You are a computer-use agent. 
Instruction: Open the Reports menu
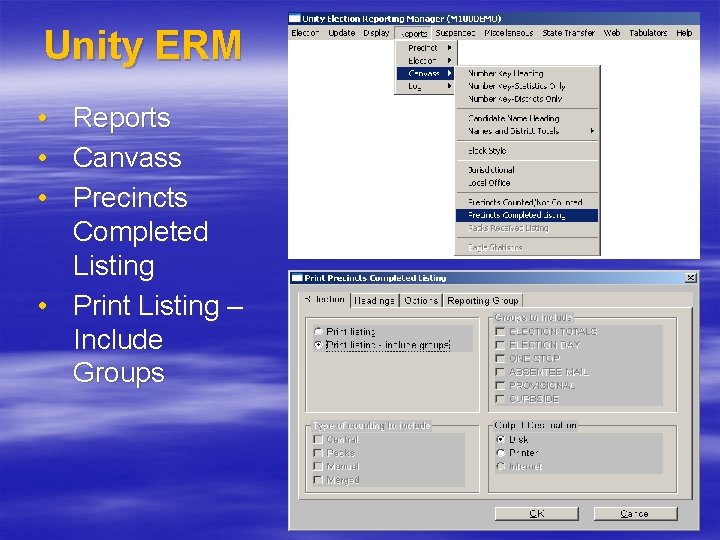[x=413, y=34]
